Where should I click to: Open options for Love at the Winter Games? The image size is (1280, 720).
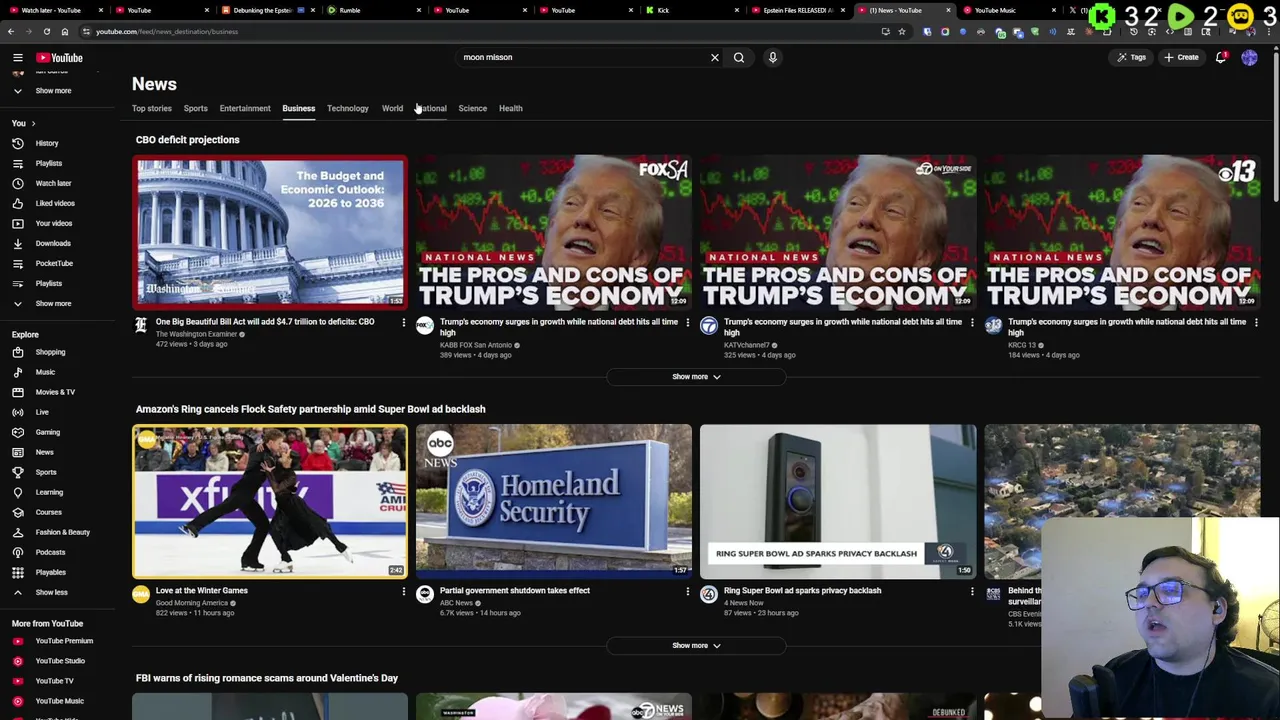pyautogui.click(x=403, y=592)
